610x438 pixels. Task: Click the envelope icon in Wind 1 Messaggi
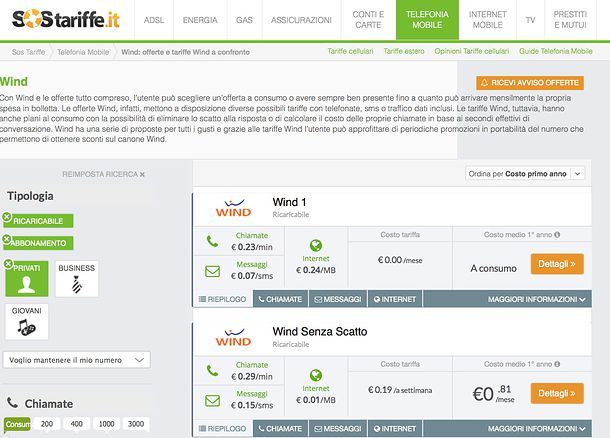click(x=212, y=271)
